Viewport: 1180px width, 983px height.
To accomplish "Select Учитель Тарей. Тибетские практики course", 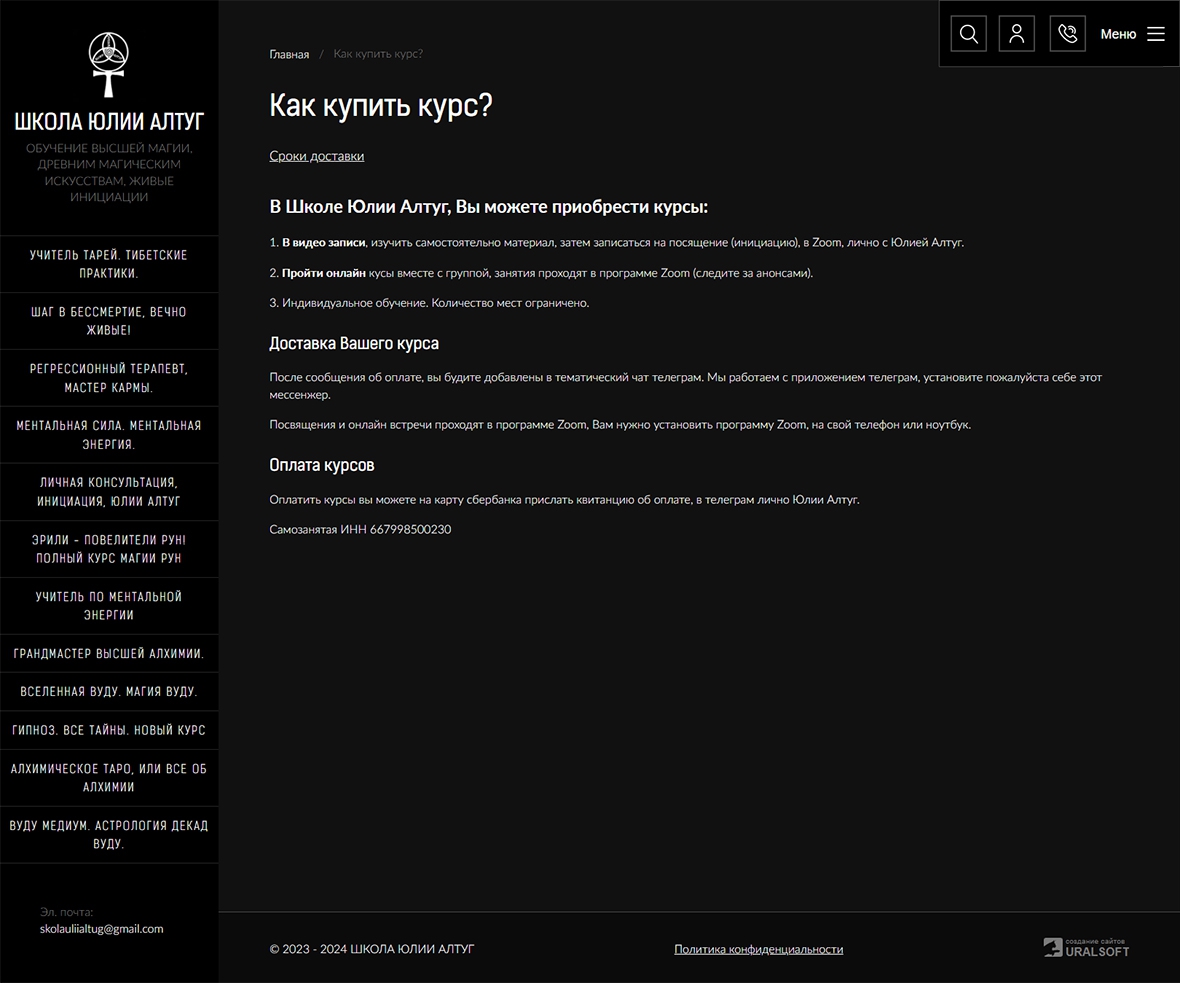I will 109,264.
